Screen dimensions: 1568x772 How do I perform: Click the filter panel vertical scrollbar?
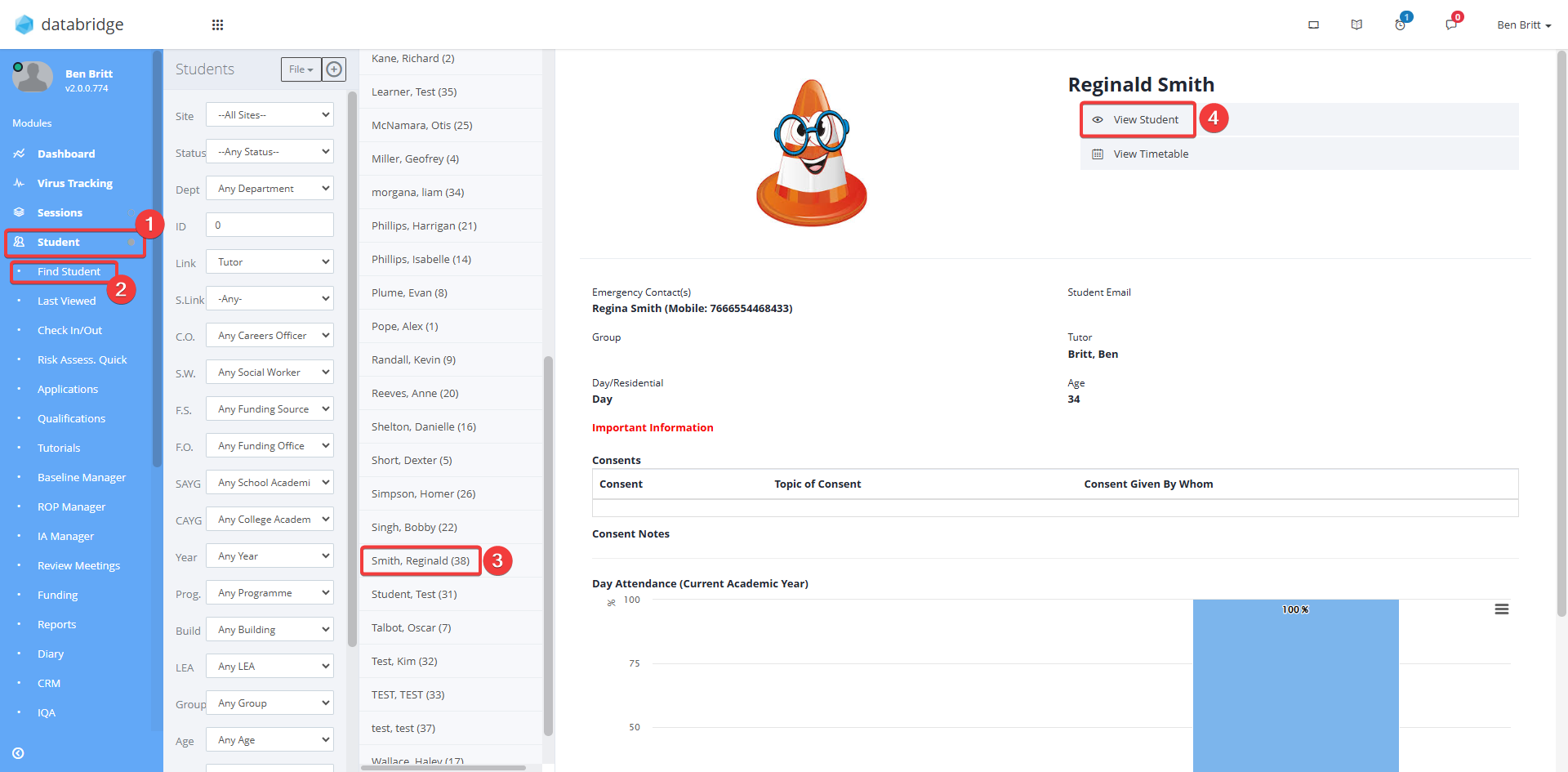tap(352, 368)
